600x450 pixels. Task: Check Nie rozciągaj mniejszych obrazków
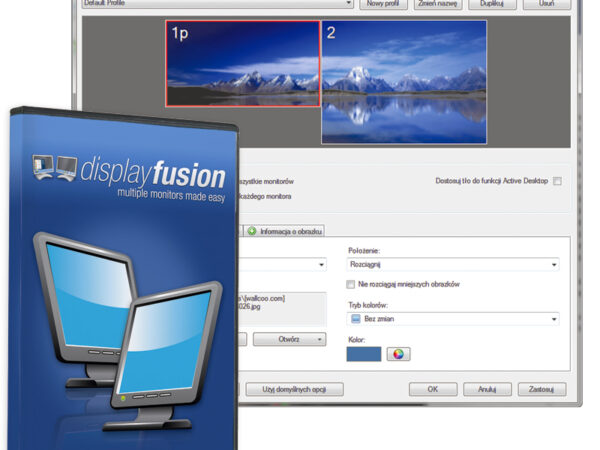(x=350, y=284)
